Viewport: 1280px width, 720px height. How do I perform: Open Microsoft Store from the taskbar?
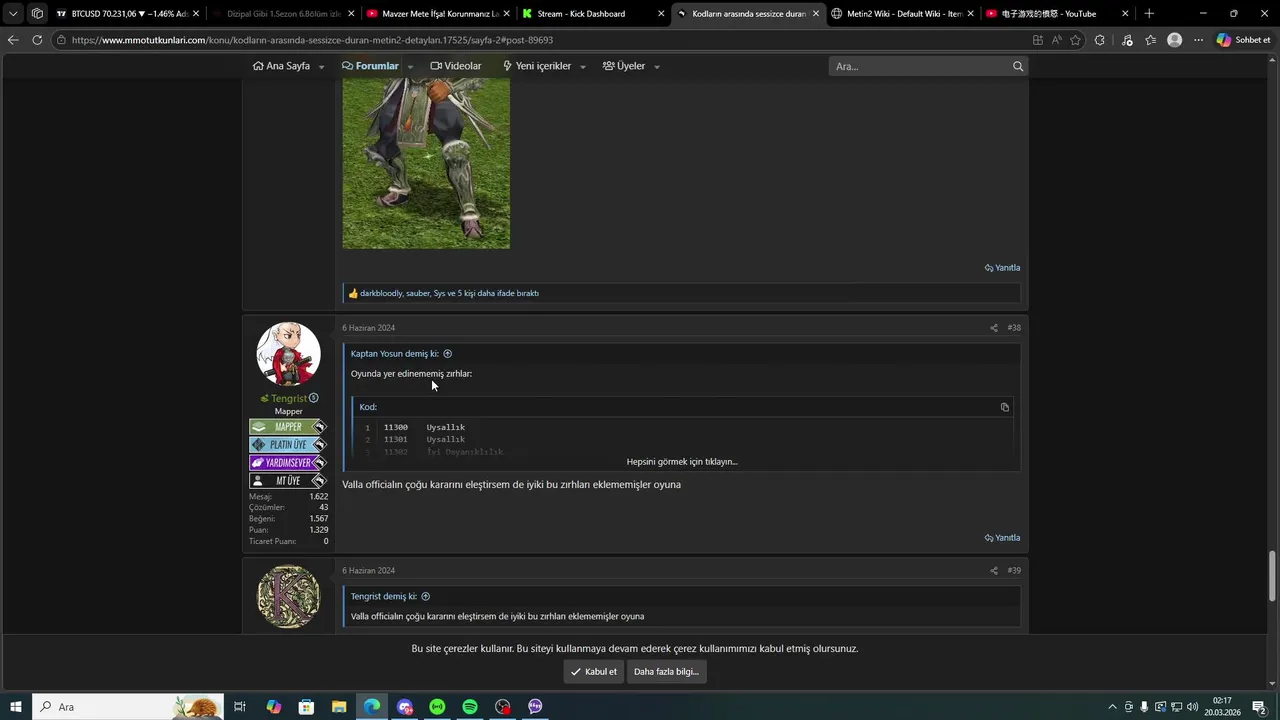(x=306, y=707)
